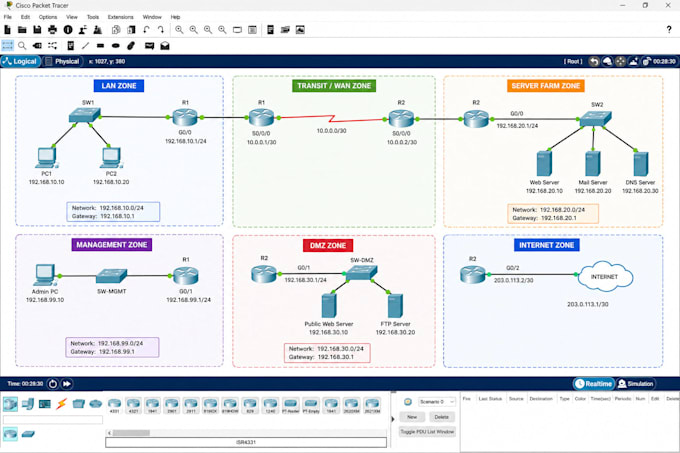Select the FTP Server device
The height and width of the screenshot is (453, 680).
(x=395, y=306)
